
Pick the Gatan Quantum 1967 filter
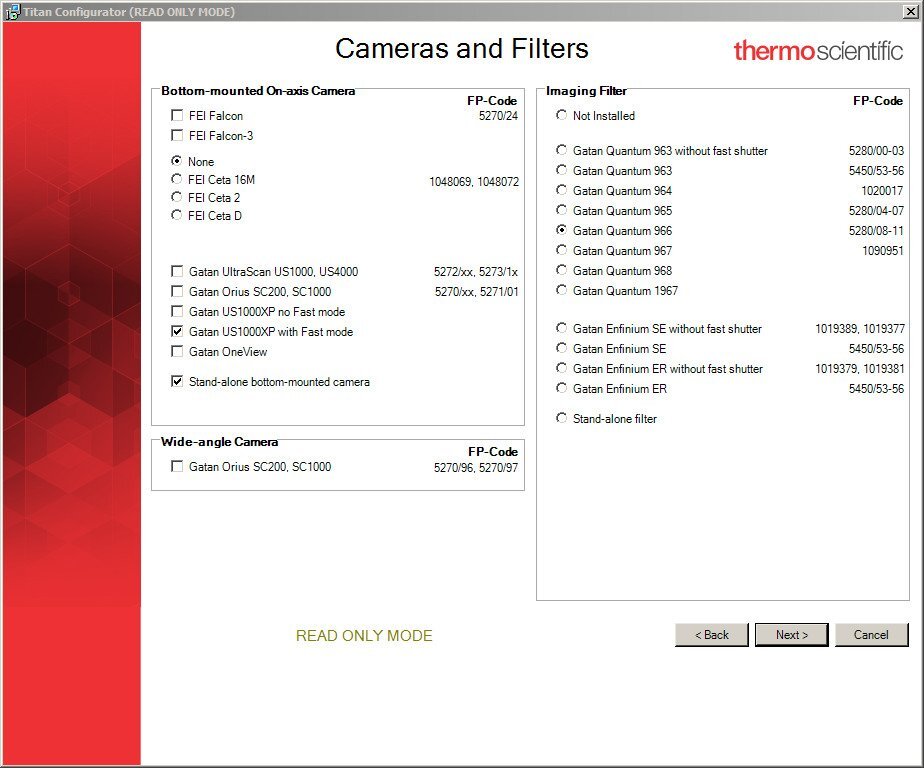561,290
